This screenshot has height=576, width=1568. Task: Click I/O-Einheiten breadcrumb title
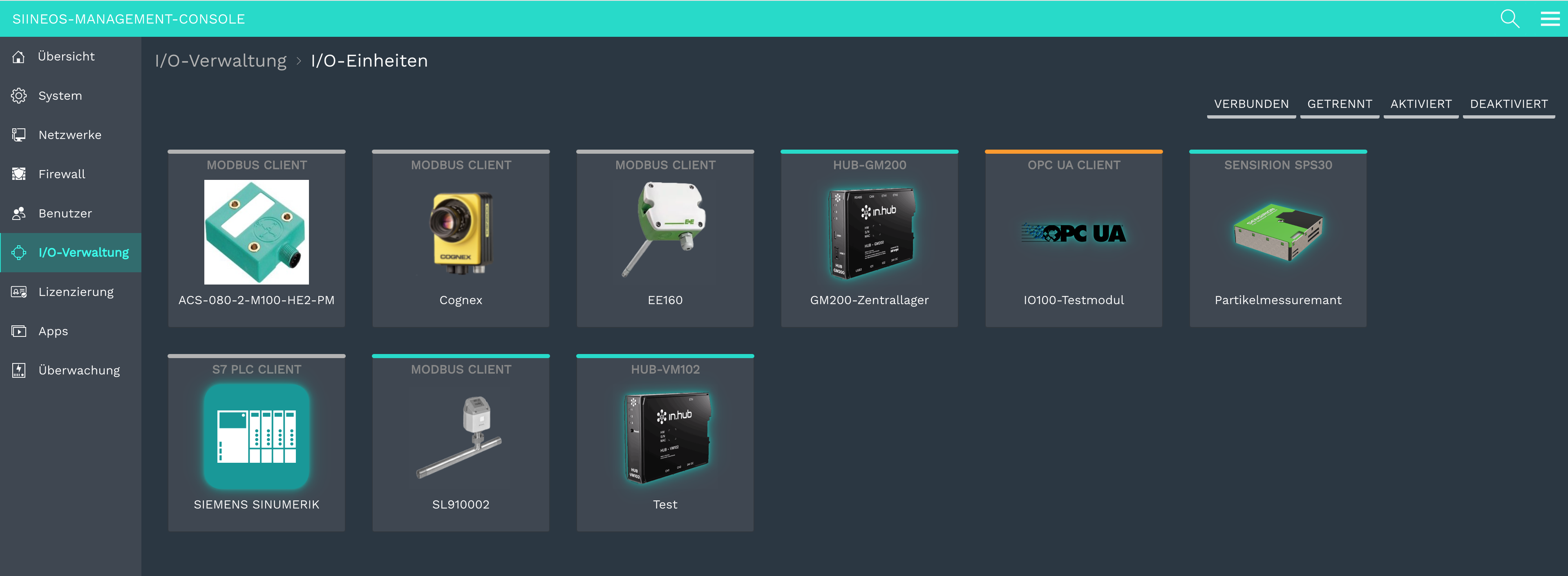pyautogui.click(x=369, y=61)
